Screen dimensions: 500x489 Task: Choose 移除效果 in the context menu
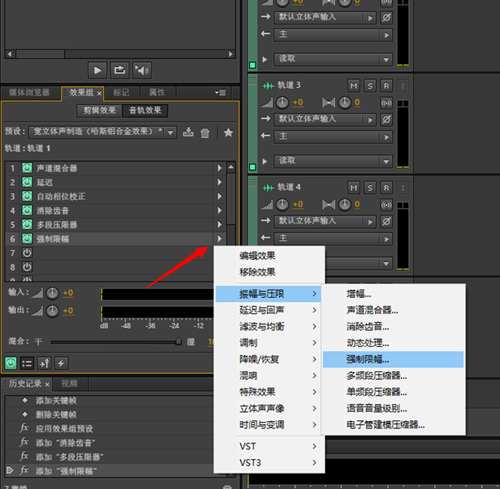point(257,272)
